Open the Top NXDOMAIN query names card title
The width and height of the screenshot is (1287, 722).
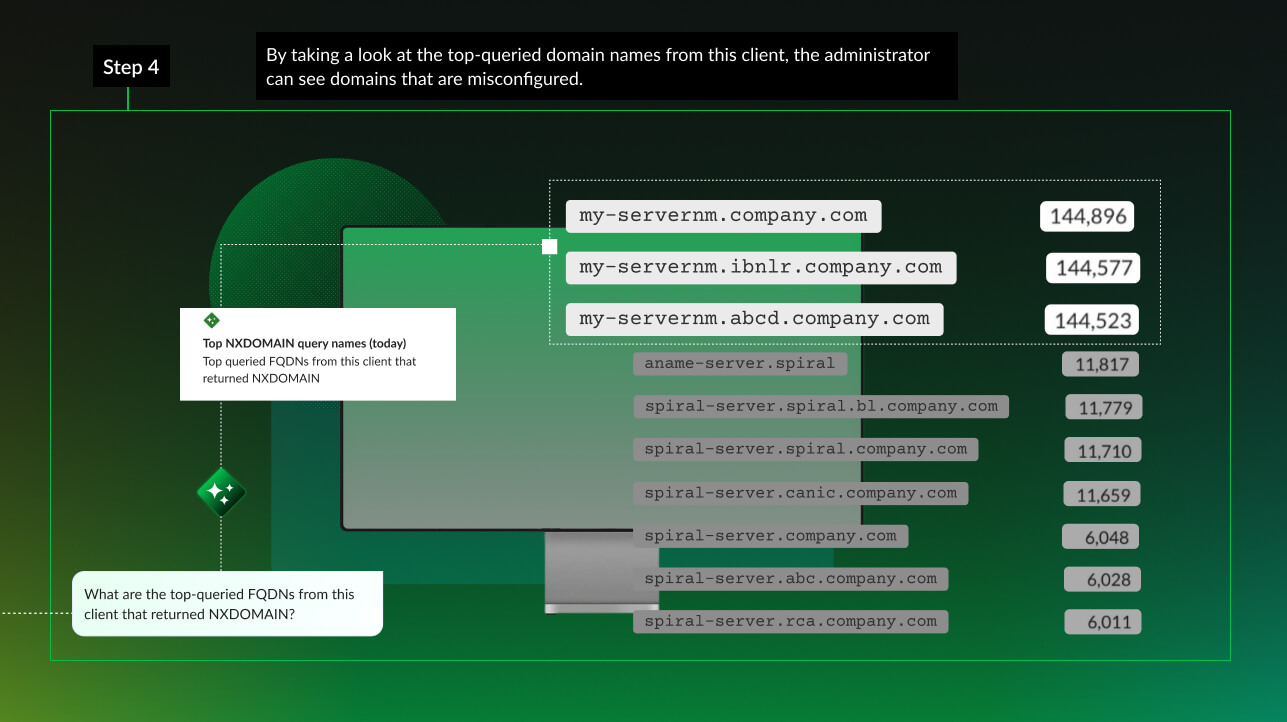click(304, 343)
